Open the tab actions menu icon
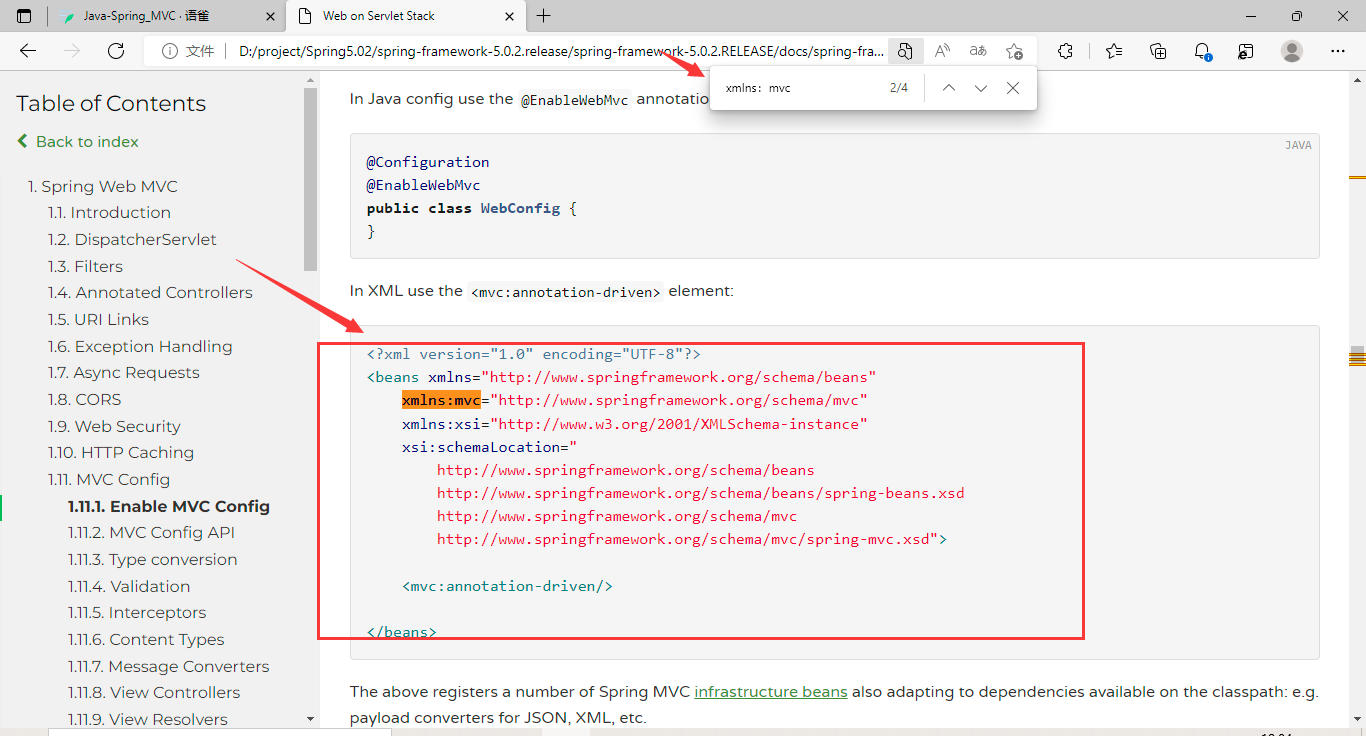This screenshot has width=1366, height=736. (x=24, y=16)
